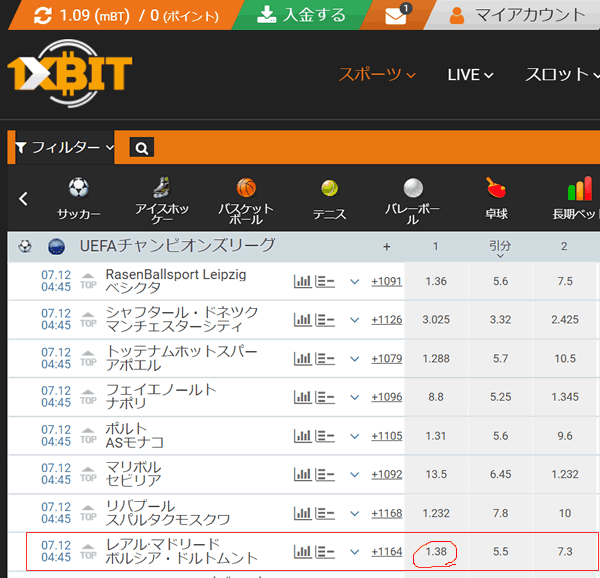Select the テニス tennis icon
Viewport: 600px width, 578px height.
tap(329, 200)
